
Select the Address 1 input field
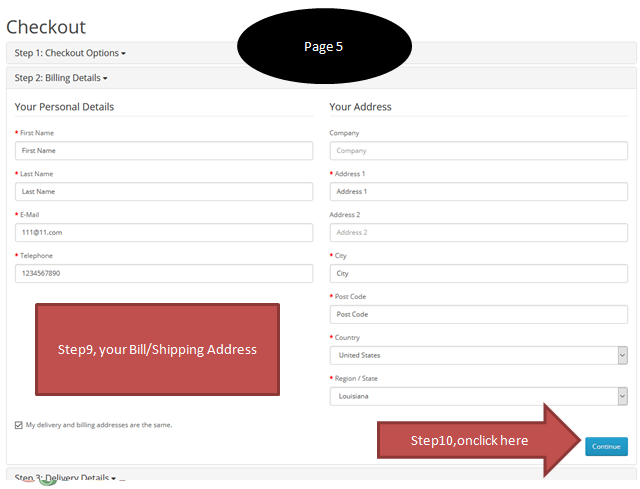pyautogui.click(x=478, y=191)
